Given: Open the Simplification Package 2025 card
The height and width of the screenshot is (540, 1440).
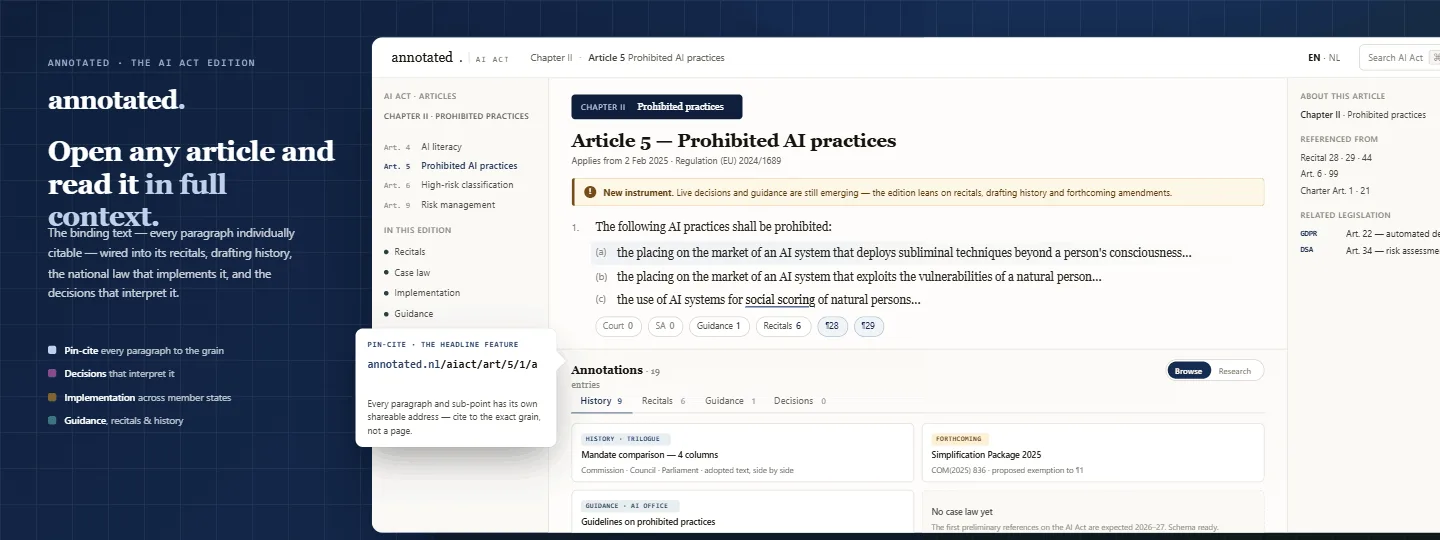Looking at the screenshot, I should 1093,453.
